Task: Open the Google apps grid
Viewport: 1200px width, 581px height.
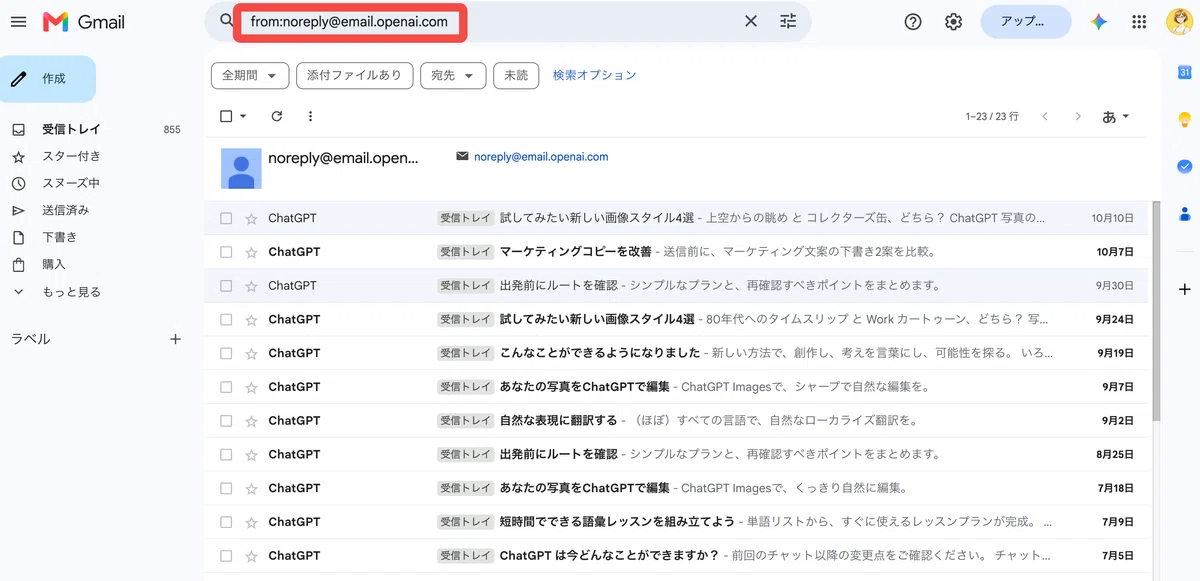Action: pyautogui.click(x=1139, y=22)
